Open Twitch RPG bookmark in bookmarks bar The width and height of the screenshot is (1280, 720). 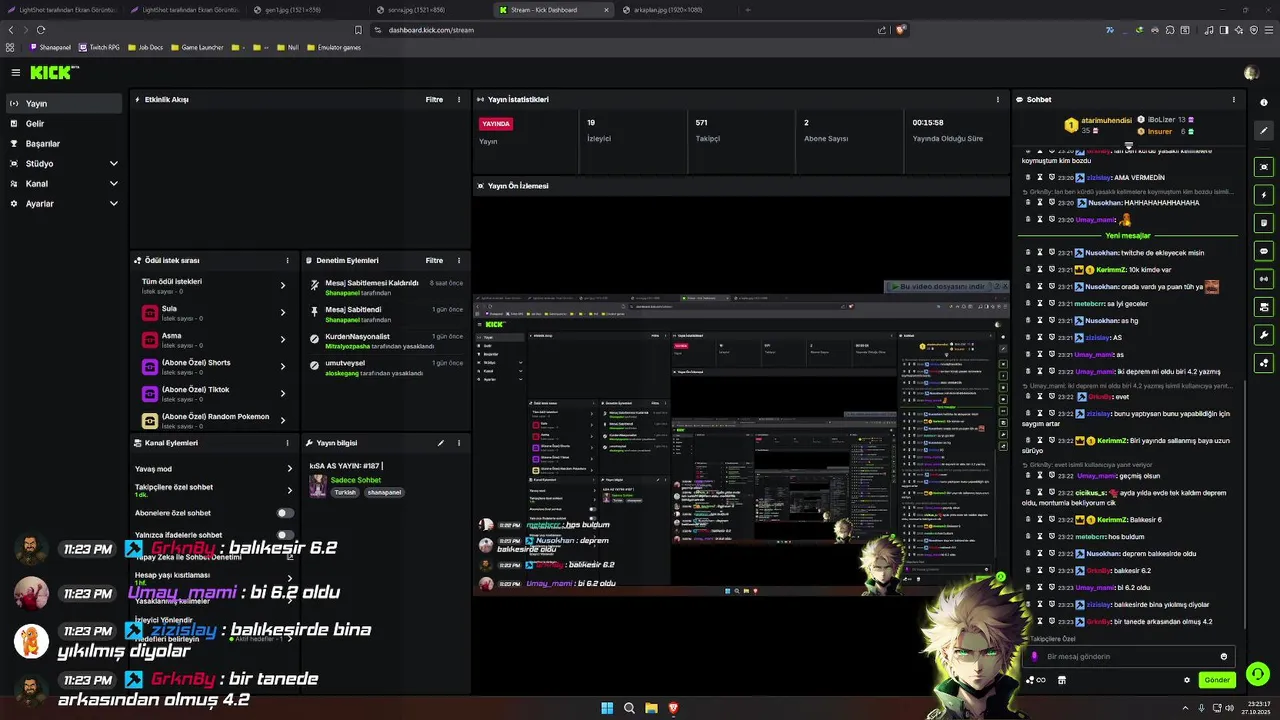98,47
